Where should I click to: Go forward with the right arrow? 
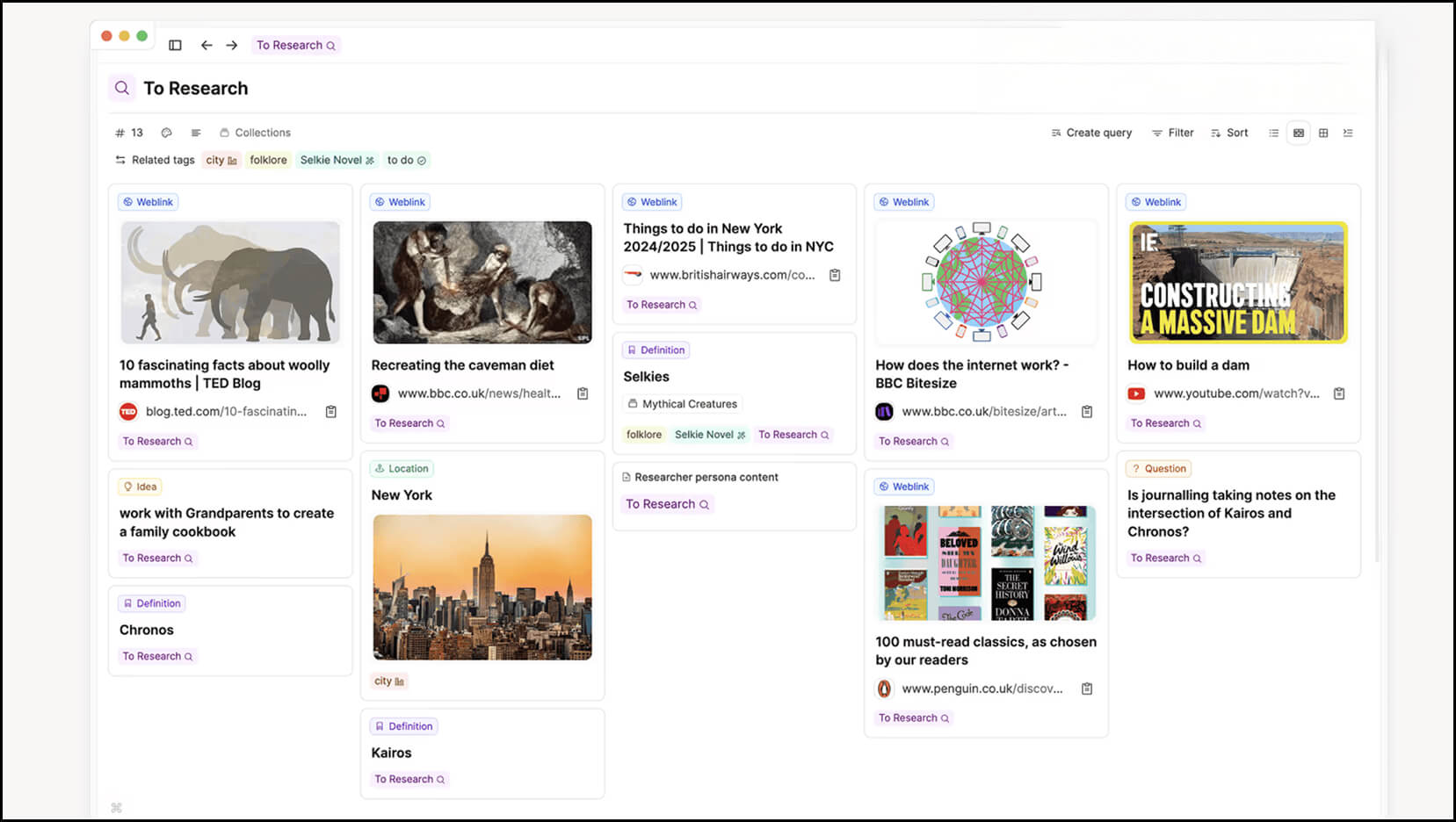point(232,45)
